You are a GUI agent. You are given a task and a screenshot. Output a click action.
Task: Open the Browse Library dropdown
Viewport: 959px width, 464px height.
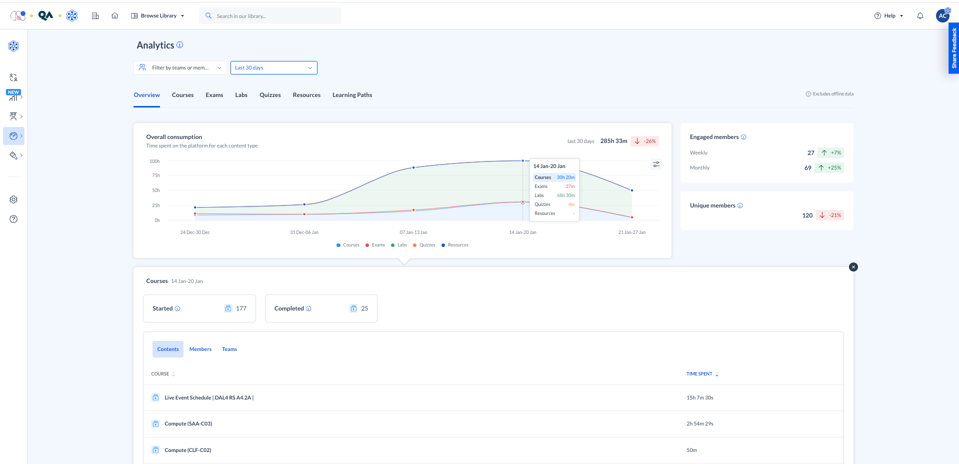158,16
